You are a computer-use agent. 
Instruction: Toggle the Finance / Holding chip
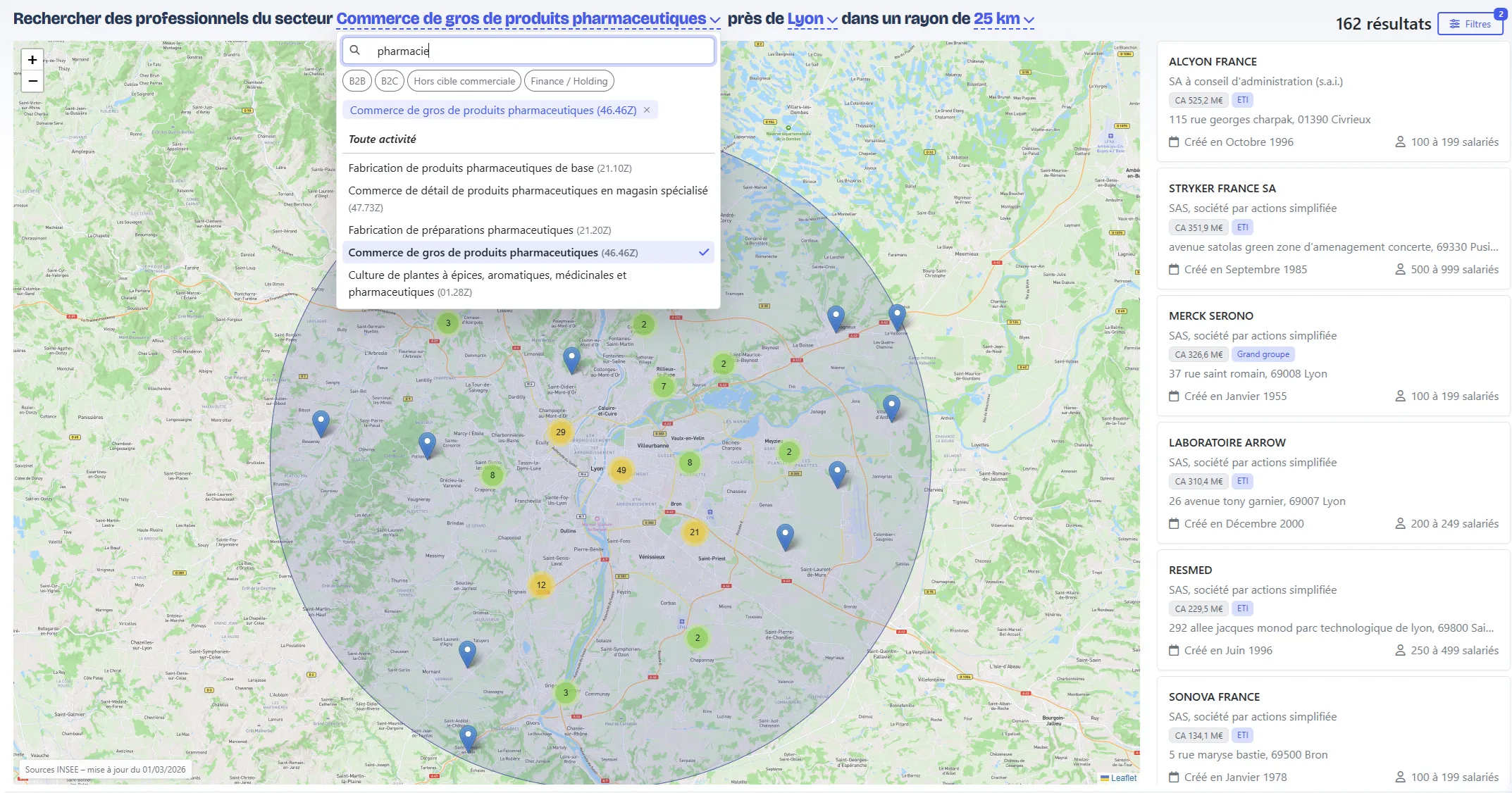569,81
